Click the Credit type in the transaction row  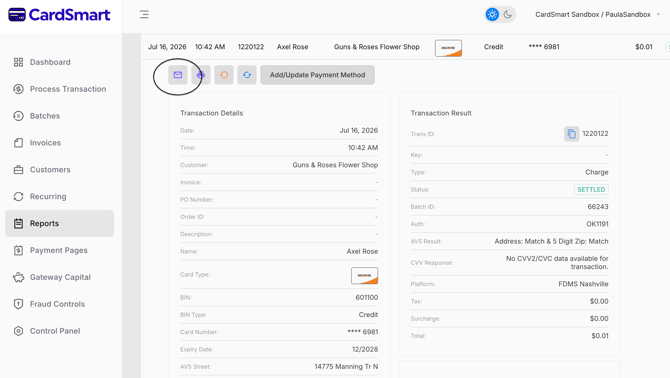coord(493,47)
